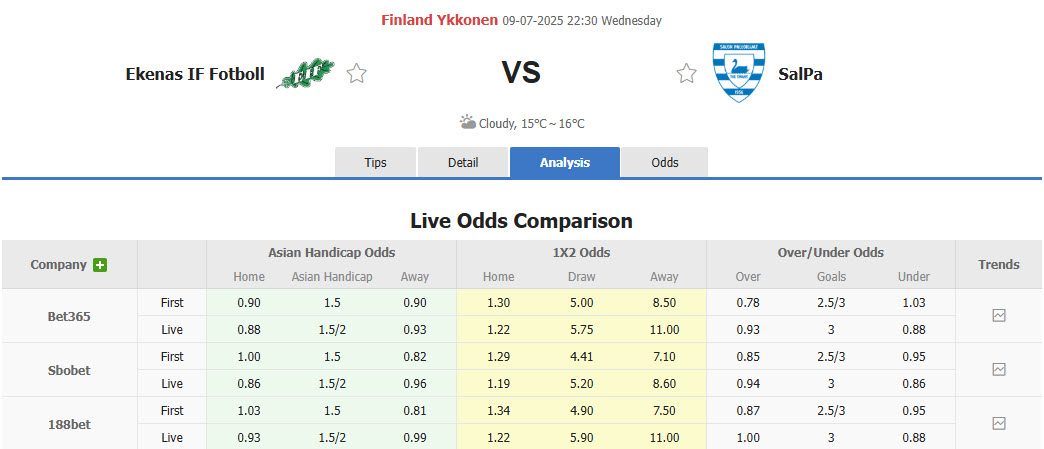Go to the Odds tab

point(664,162)
